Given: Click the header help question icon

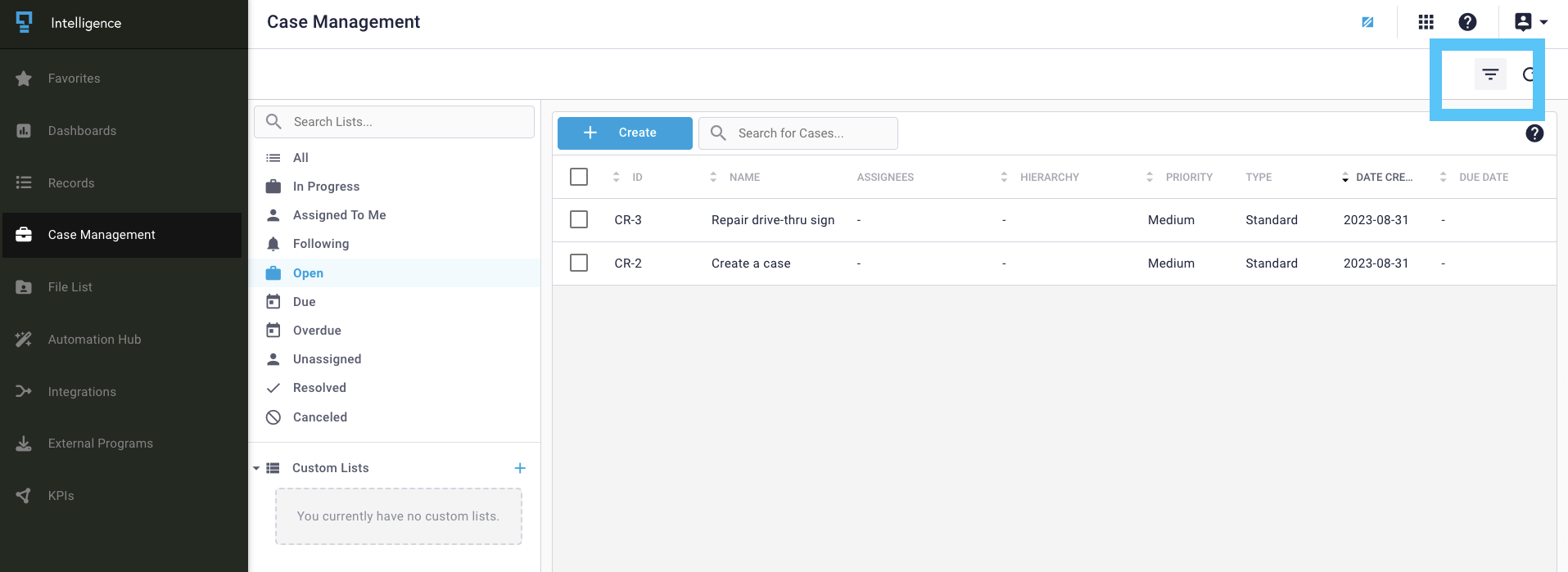Looking at the screenshot, I should (x=1467, y=22).
